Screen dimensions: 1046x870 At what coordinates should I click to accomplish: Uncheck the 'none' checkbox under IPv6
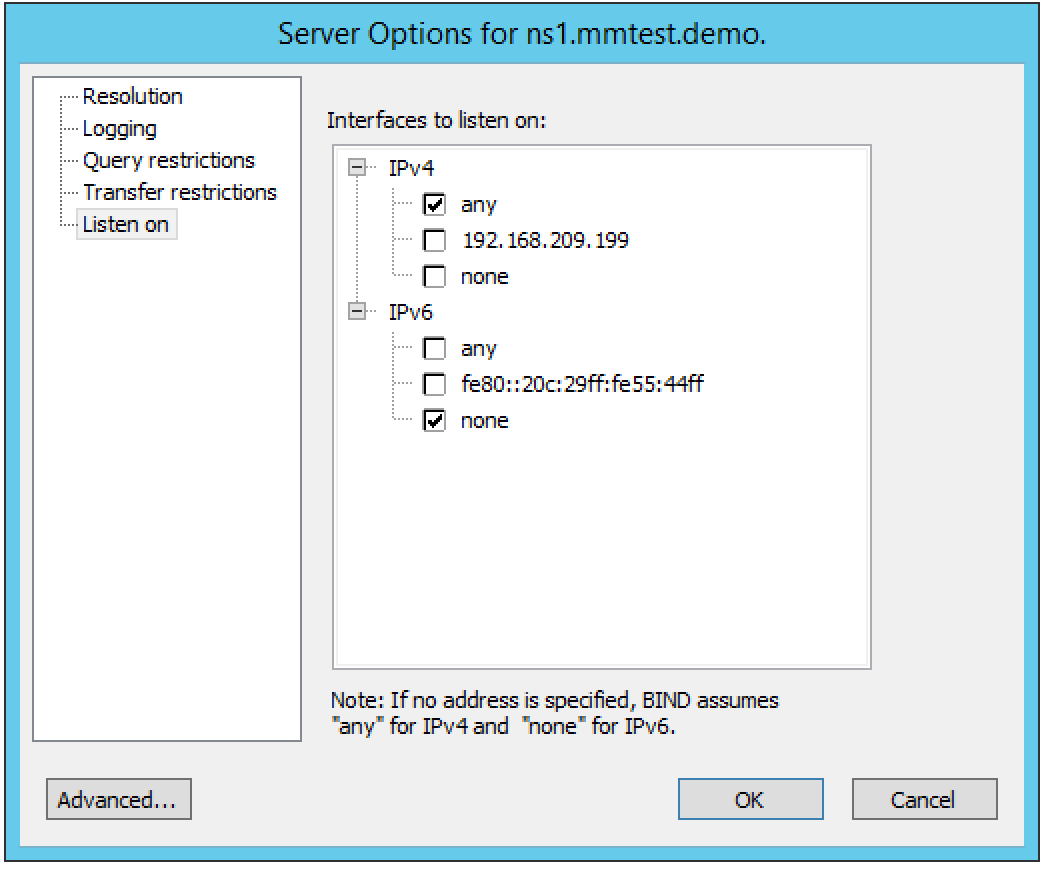[435, 421]
